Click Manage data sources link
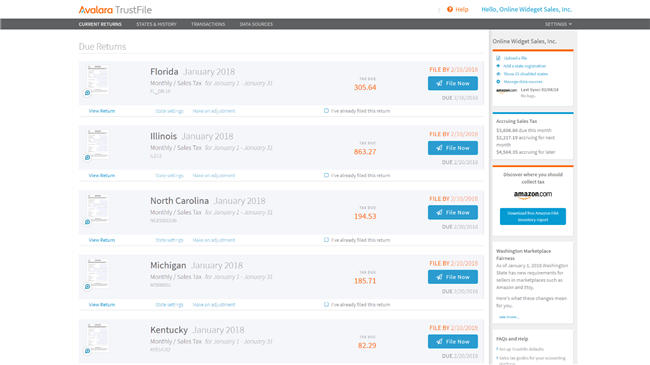Image resolution: width=650 pixels, height=365 pixels. (x=523, y=82)
